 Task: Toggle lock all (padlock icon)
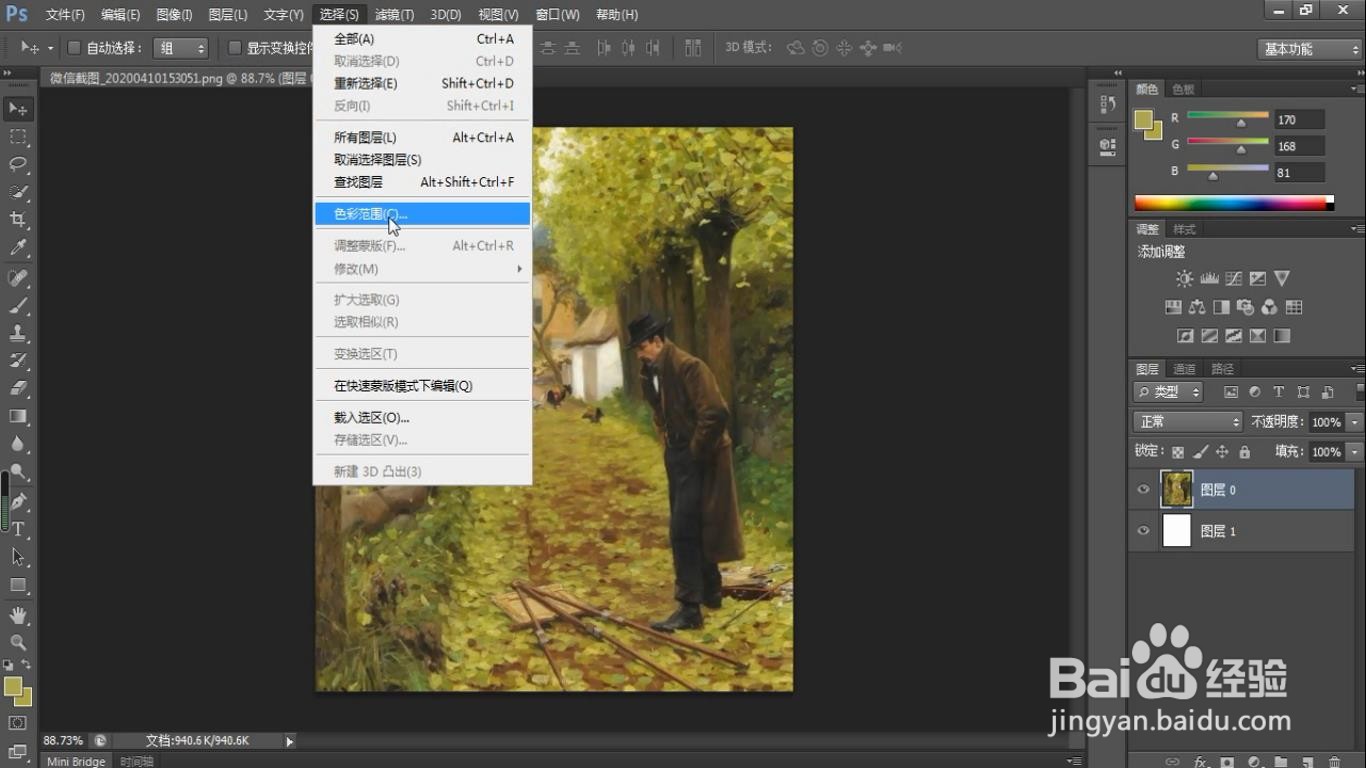(x=1244, y=452)
